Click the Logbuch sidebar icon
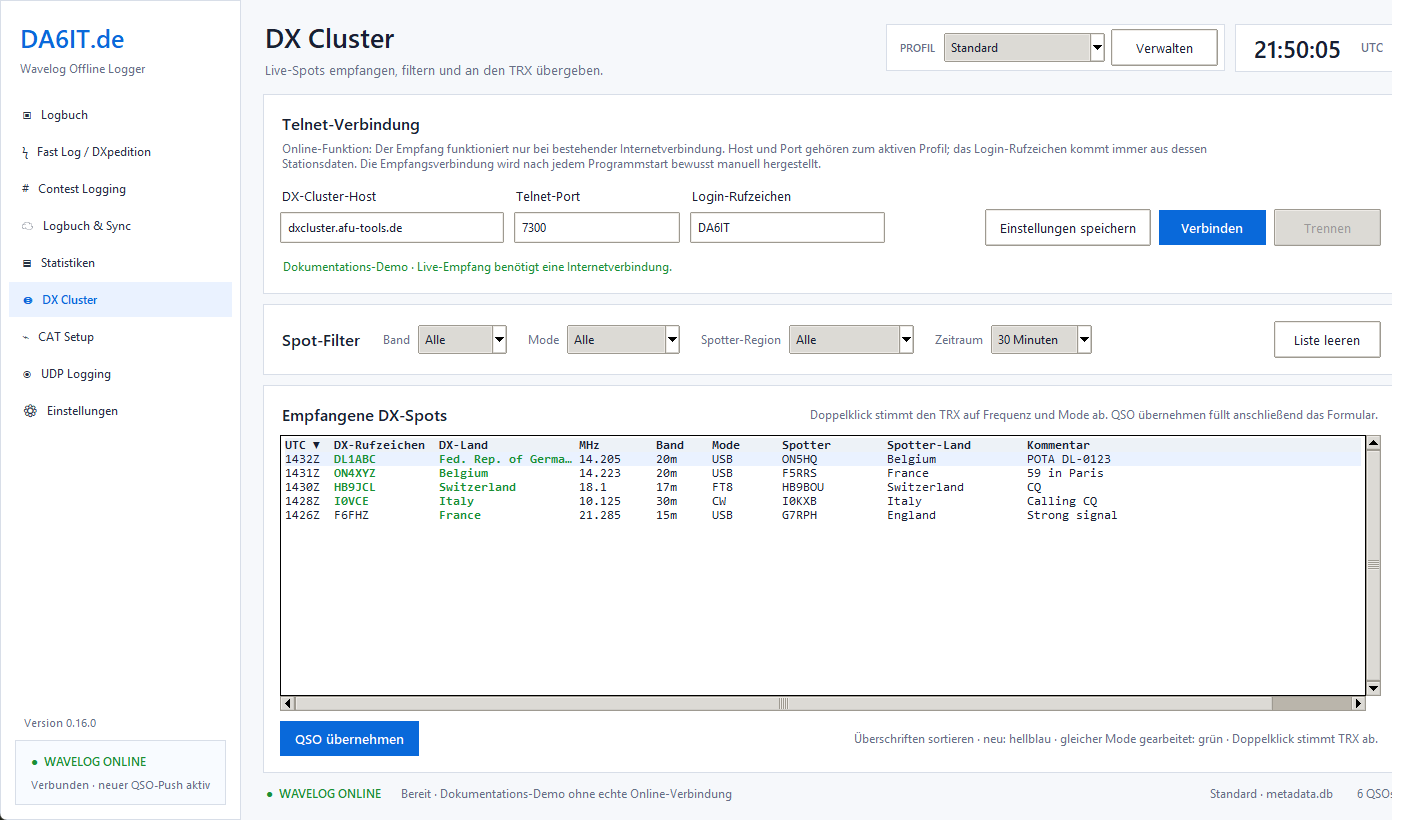 point(27,115)
